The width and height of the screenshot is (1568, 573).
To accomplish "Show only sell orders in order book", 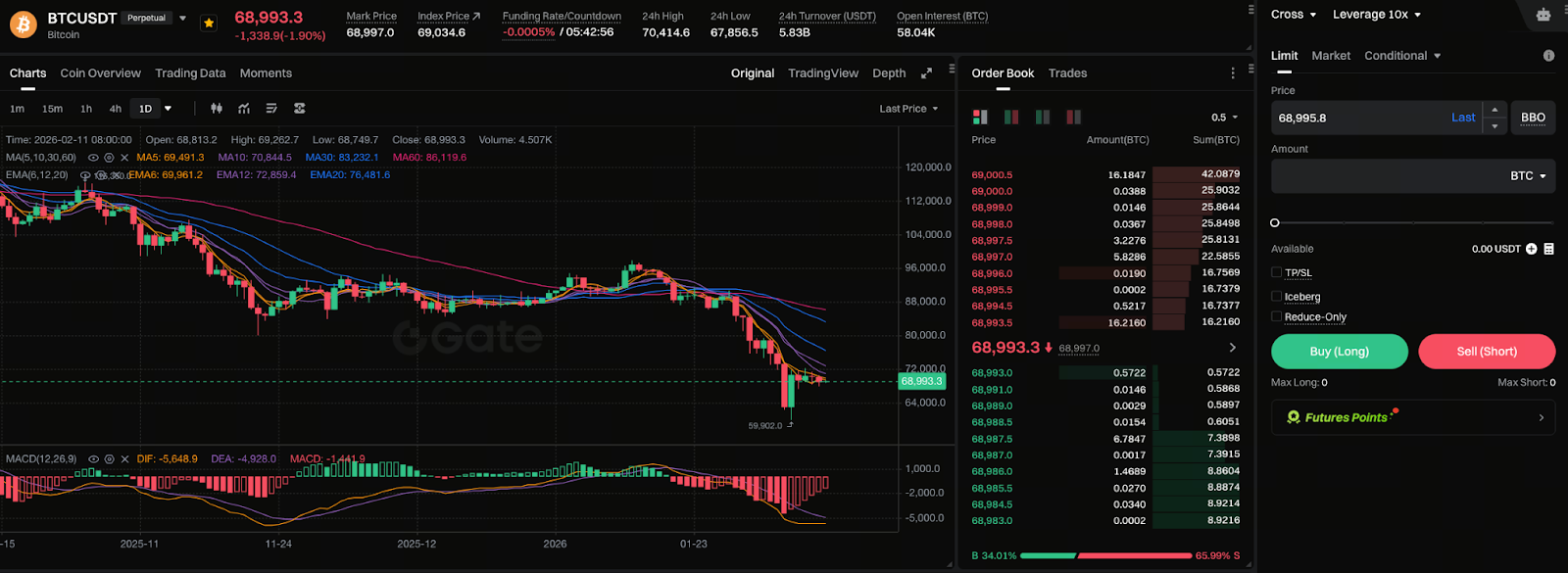I will [1074, 118].
